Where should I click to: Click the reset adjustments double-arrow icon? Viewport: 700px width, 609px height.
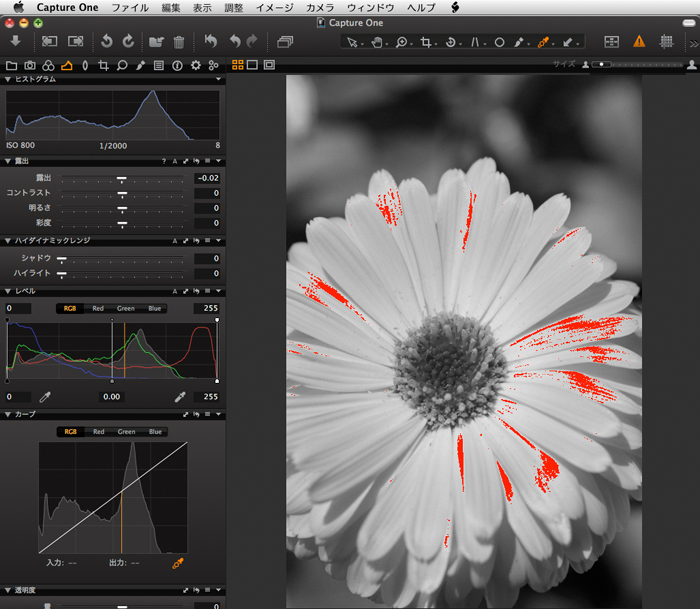[x=211, y=41]
